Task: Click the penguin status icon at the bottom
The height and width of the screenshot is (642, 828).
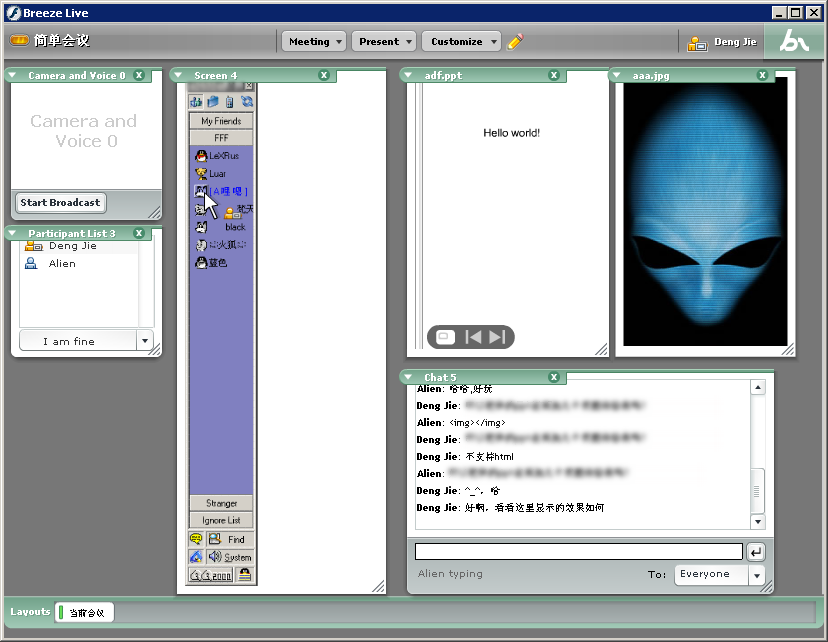Action: coord(244,575)
